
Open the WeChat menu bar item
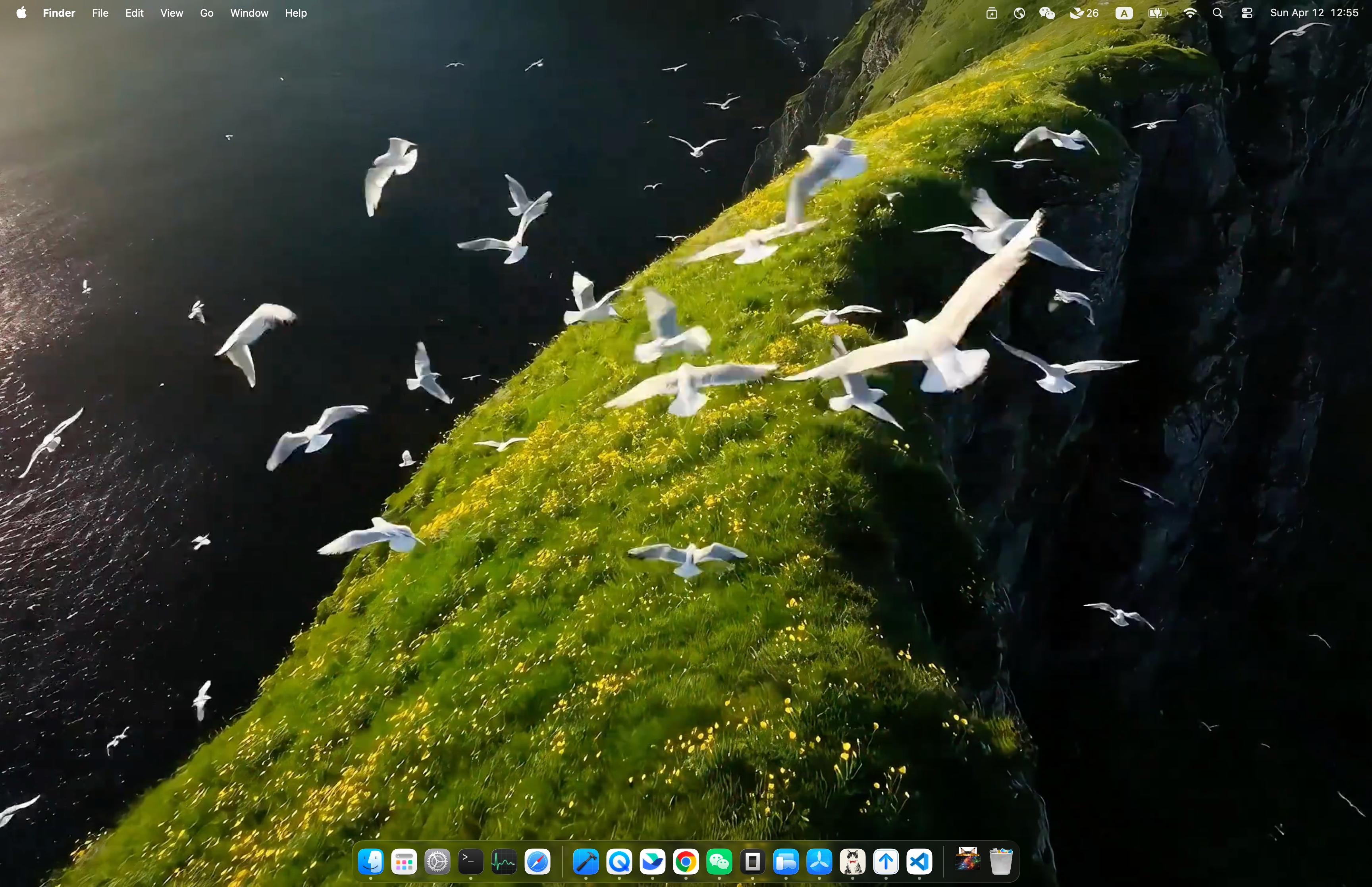click(x=1047, y=13)
